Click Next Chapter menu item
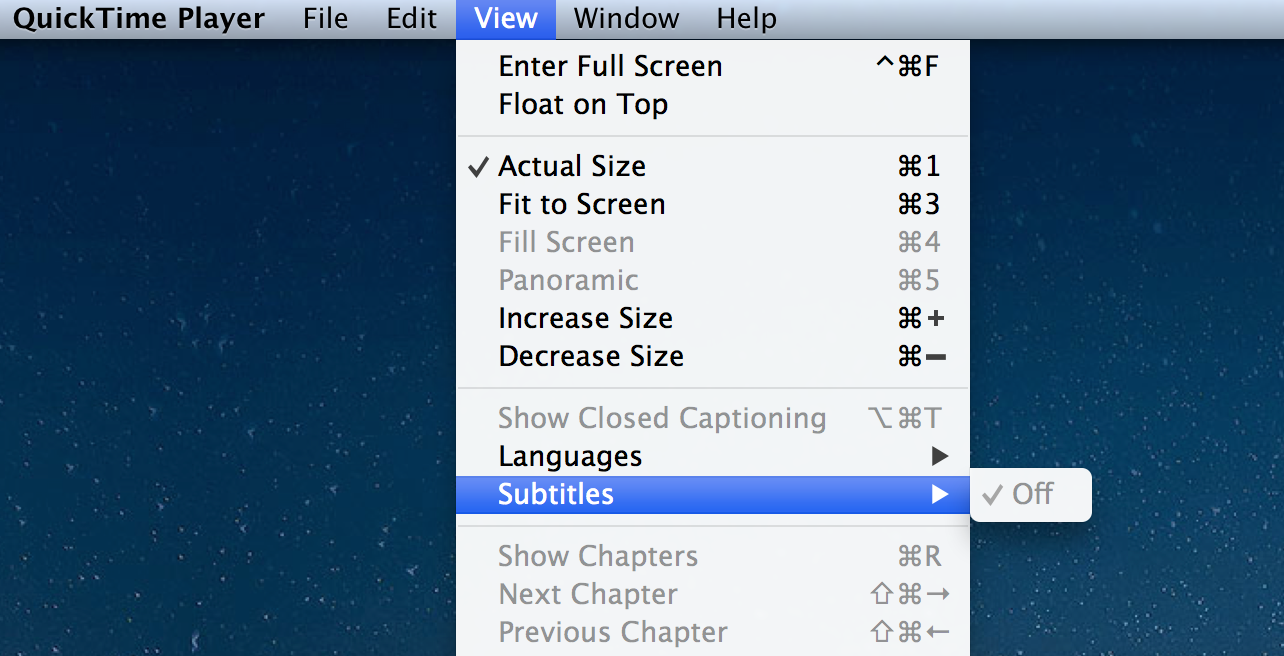1284x656 pixels. click(x=588, y=594)
